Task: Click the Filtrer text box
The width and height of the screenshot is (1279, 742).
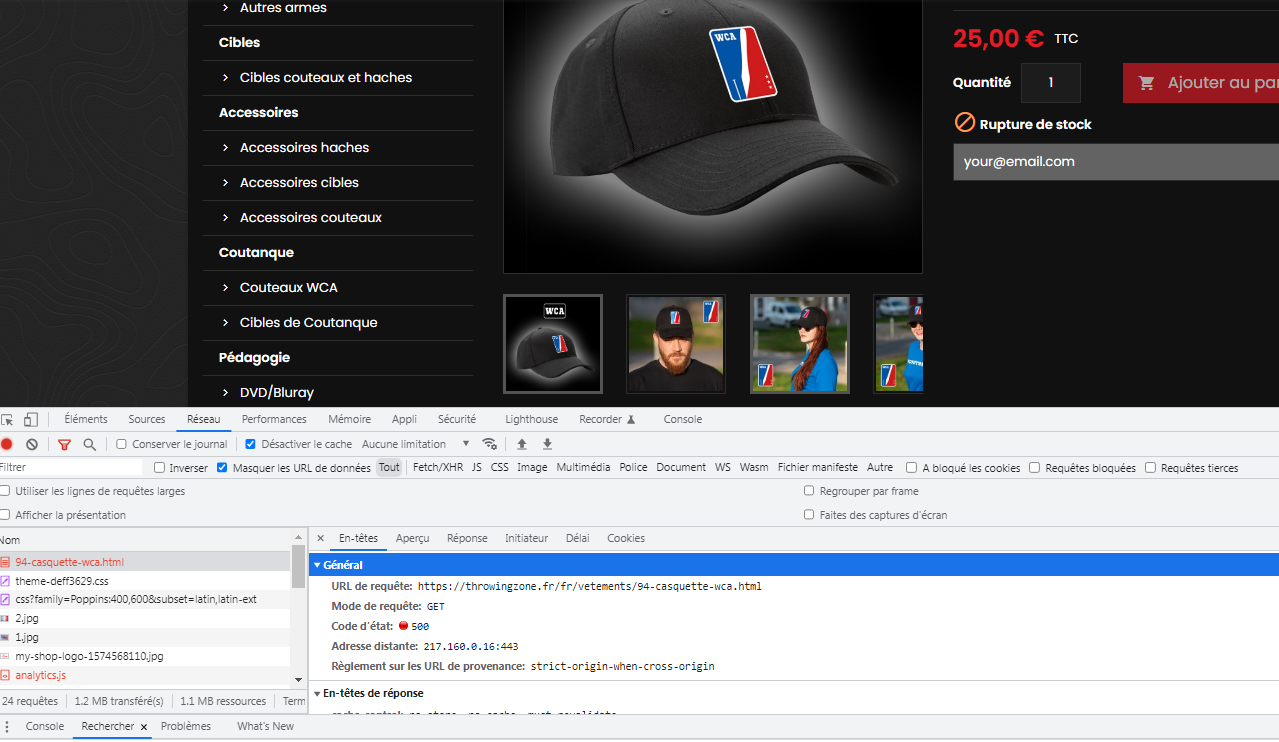Action: pos(71,468)
